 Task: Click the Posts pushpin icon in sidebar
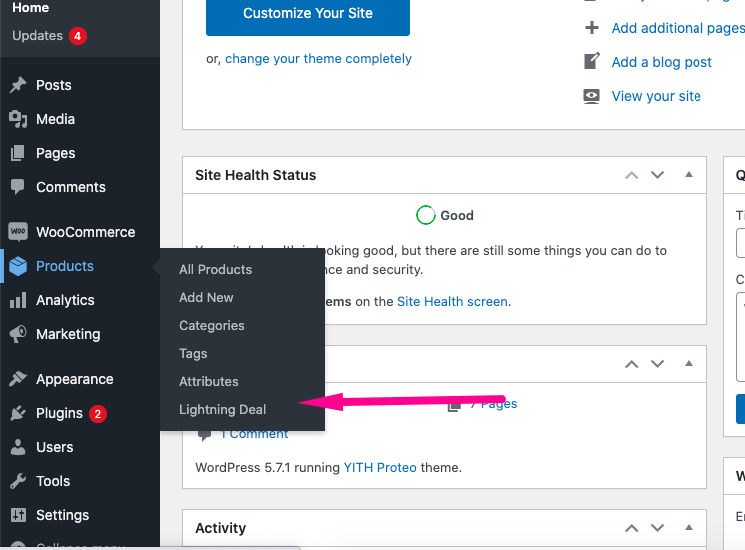click(18, 85)
